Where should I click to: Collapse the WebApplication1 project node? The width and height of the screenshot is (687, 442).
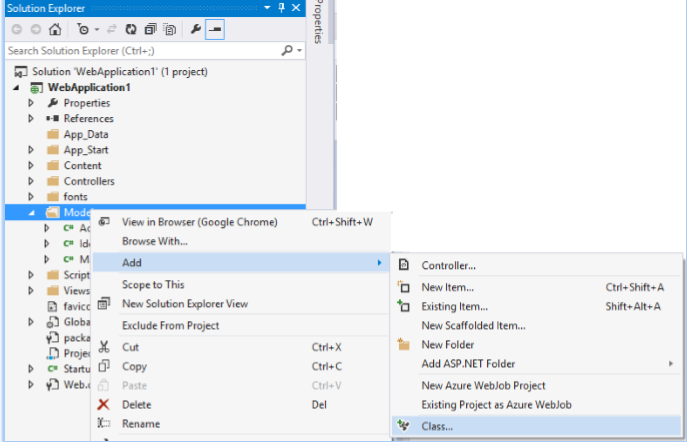[17, 88]
